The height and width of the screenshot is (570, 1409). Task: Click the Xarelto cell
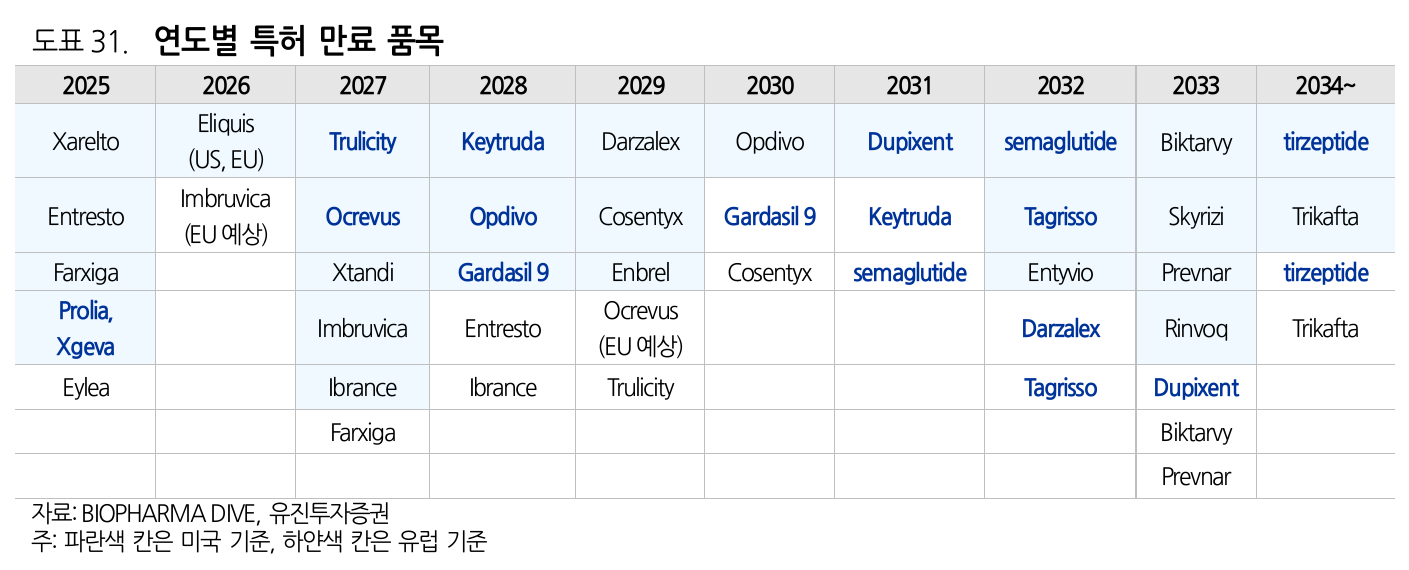click(86, 142)
